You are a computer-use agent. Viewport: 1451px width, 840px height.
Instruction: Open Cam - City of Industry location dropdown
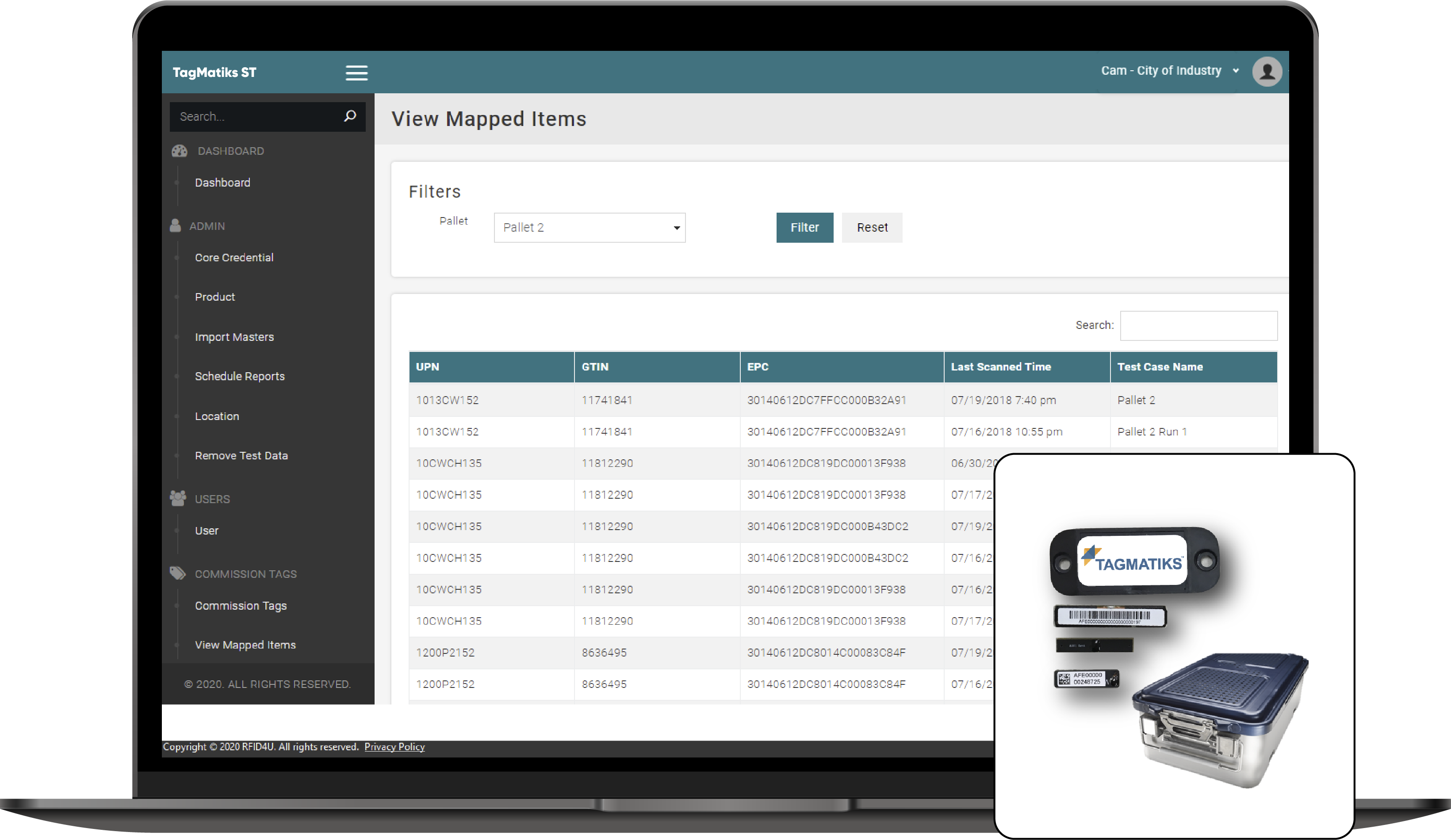[x=1169, y=71]
